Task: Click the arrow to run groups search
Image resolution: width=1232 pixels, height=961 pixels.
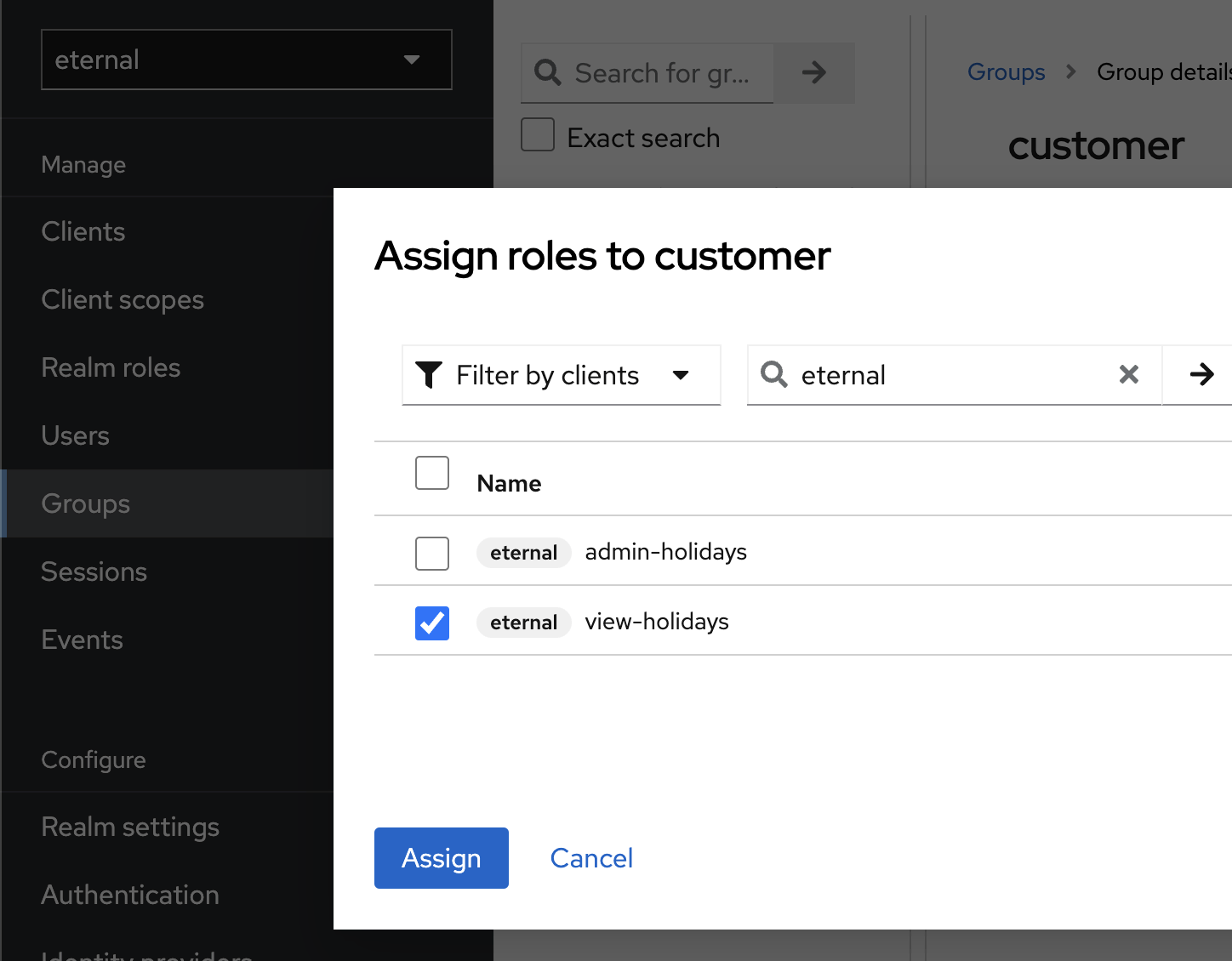Action: 813,73
